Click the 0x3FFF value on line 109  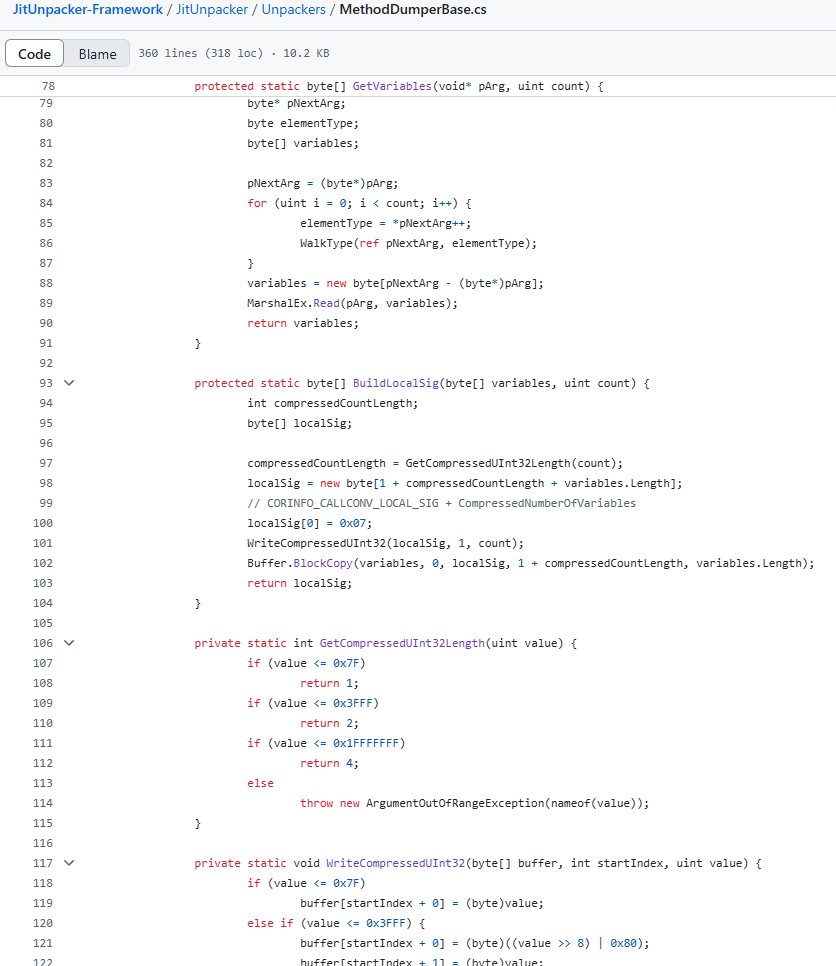click(x=352, y=703)
